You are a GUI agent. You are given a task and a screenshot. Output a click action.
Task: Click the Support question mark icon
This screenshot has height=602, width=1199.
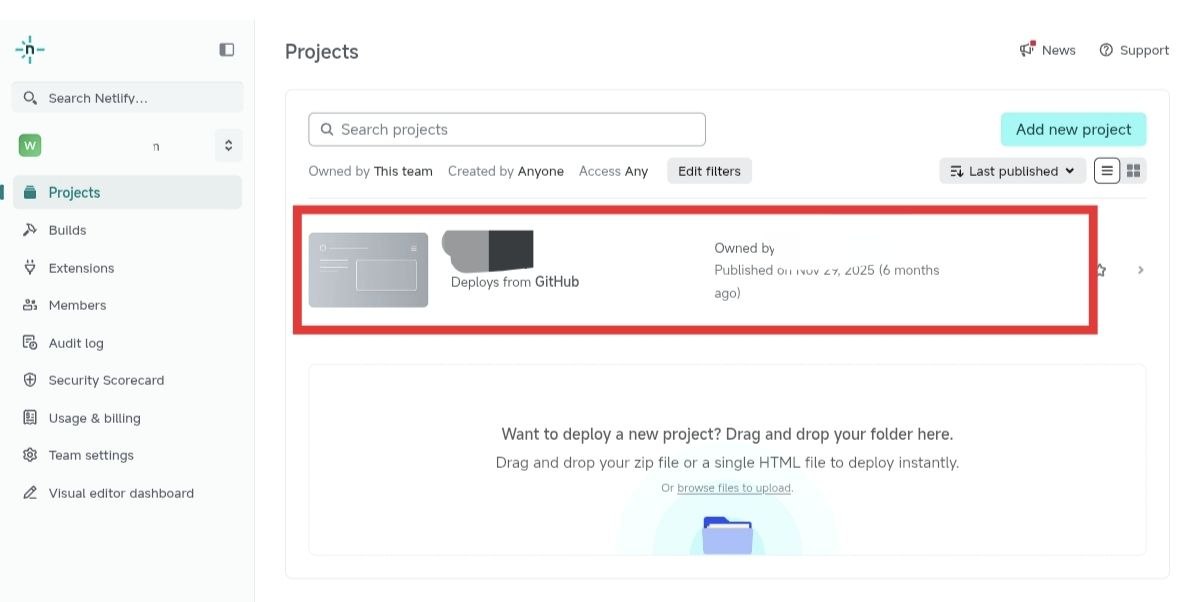(1106, 50)
